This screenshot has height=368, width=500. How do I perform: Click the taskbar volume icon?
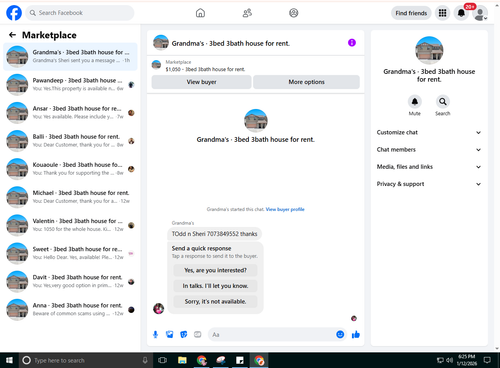(x=450, y=360)
